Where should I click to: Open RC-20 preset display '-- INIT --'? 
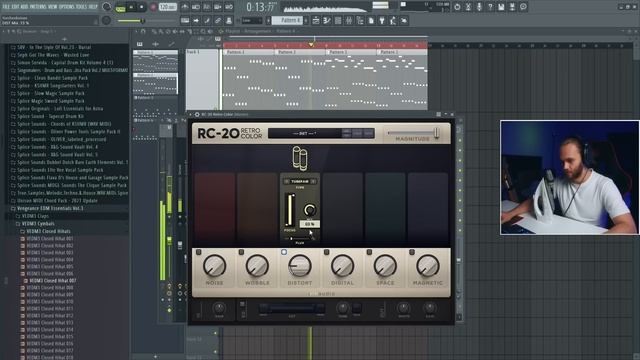304,133
